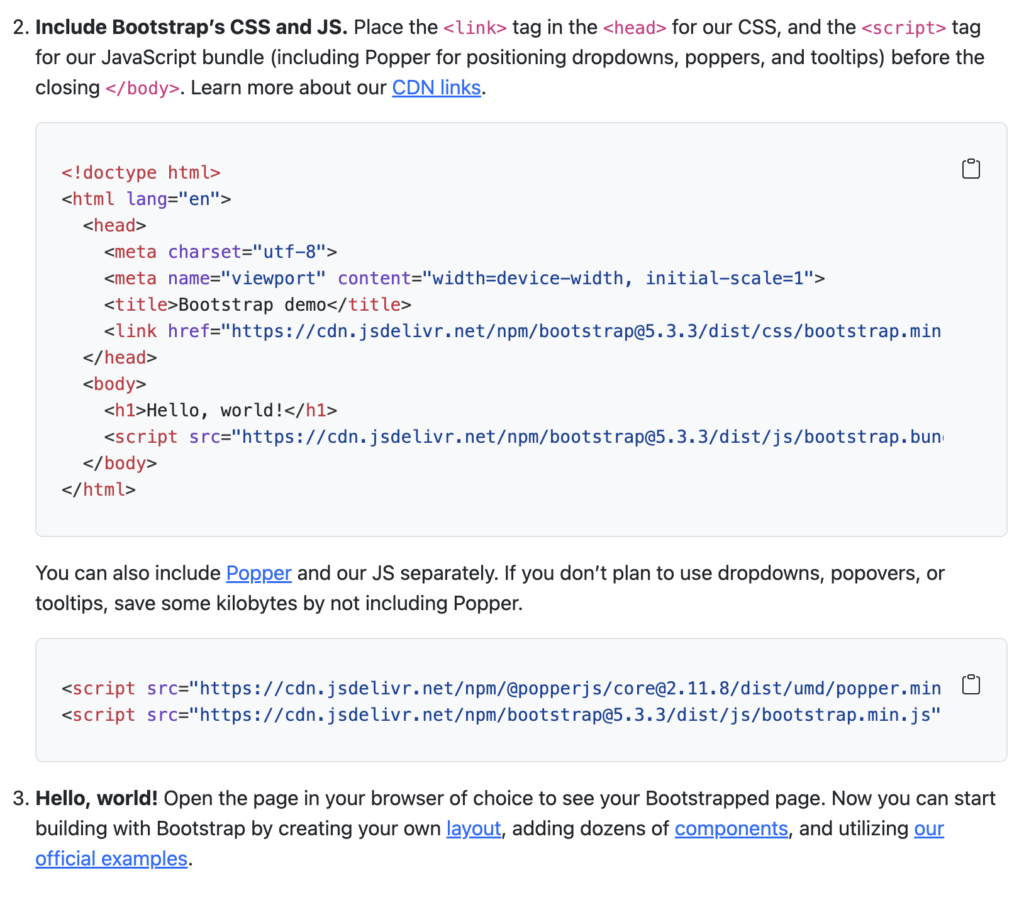
Task: Follow the Popper link
Action: 259,573
